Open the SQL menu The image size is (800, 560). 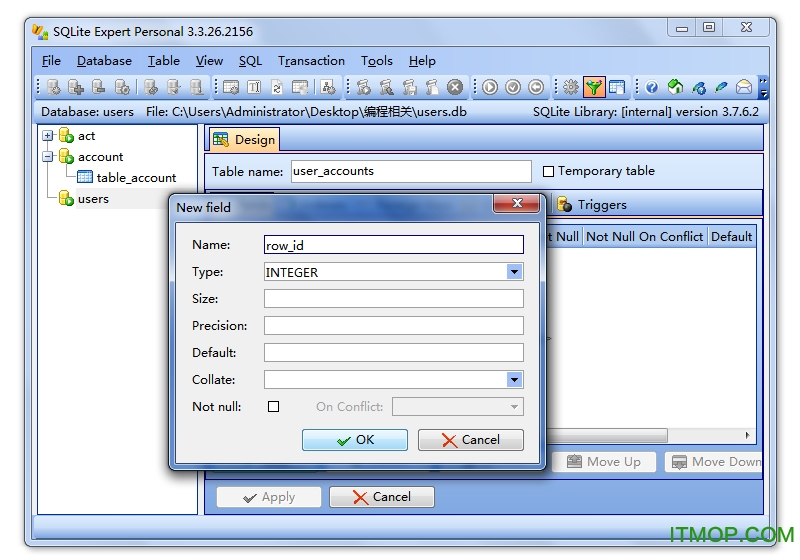(x=250, y=61)
